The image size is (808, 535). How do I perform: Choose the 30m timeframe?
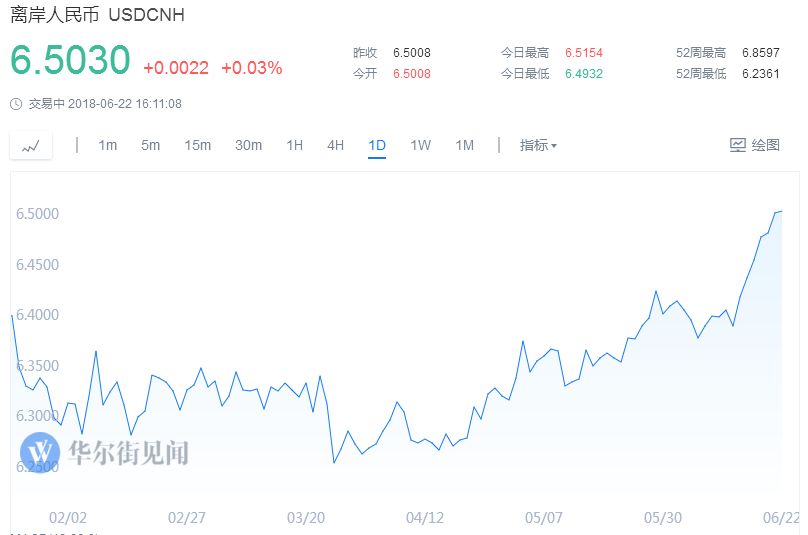(248, 145)
